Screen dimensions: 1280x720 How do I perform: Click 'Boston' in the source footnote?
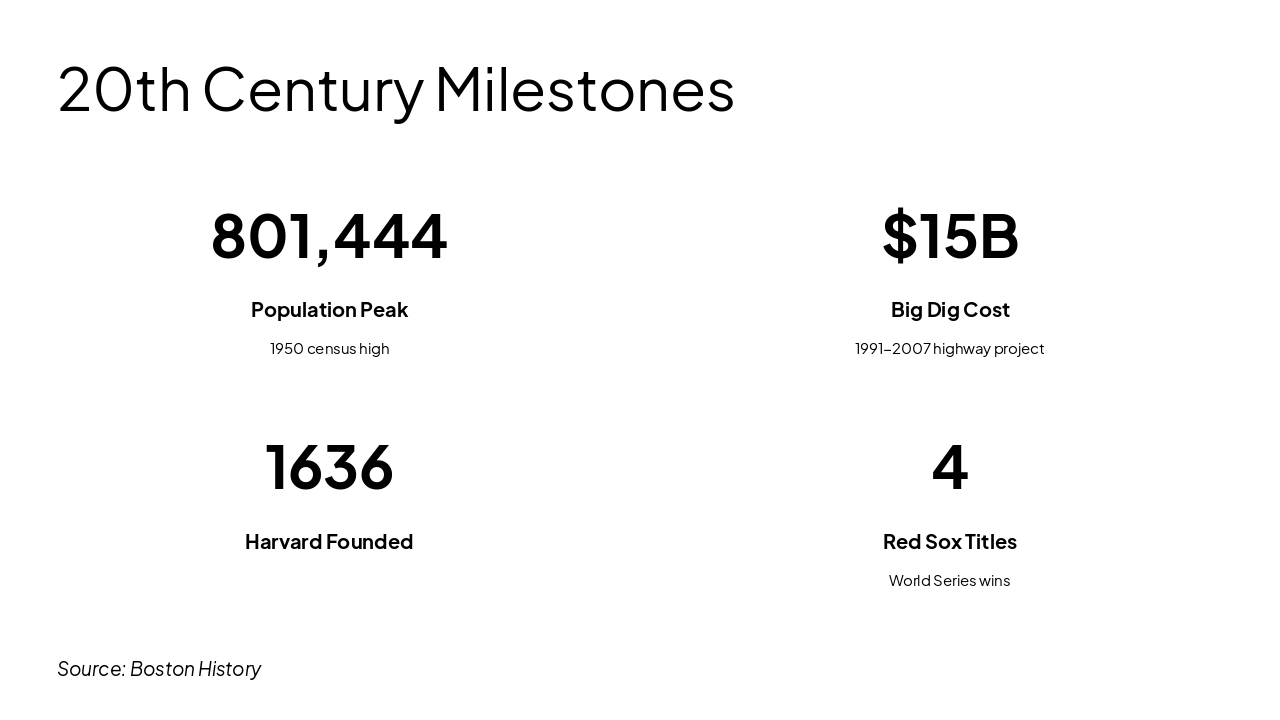(161, 669)
